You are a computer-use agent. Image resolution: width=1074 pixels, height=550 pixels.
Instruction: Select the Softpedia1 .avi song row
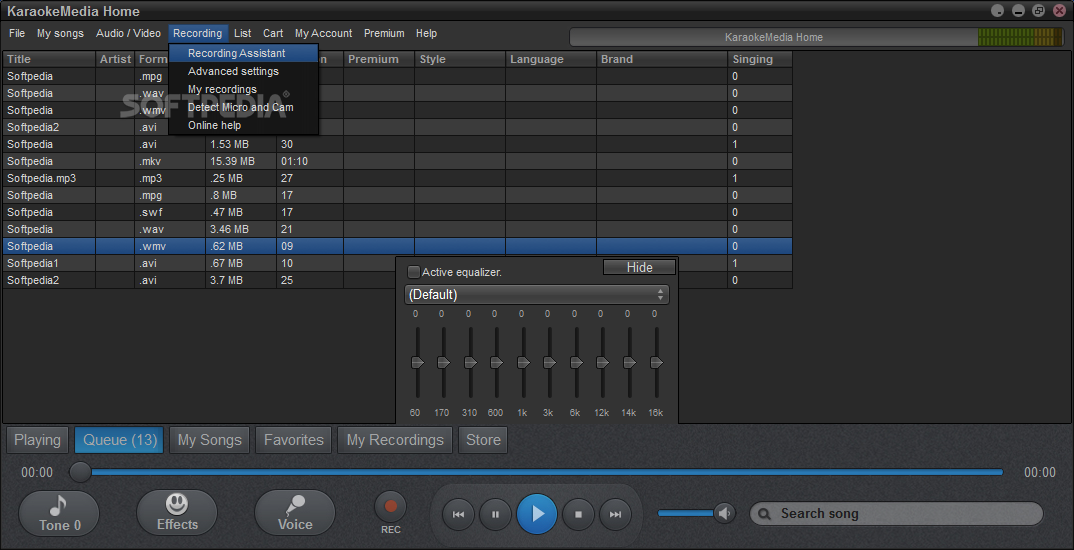pos(398,263)
